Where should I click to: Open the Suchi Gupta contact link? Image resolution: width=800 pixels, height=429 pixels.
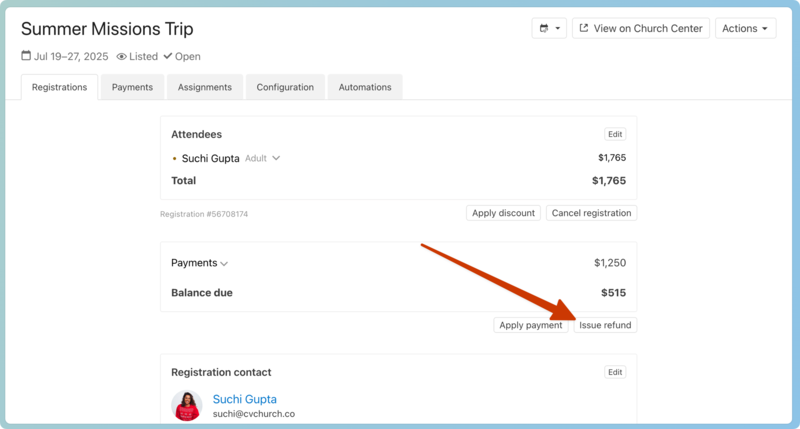244,399
